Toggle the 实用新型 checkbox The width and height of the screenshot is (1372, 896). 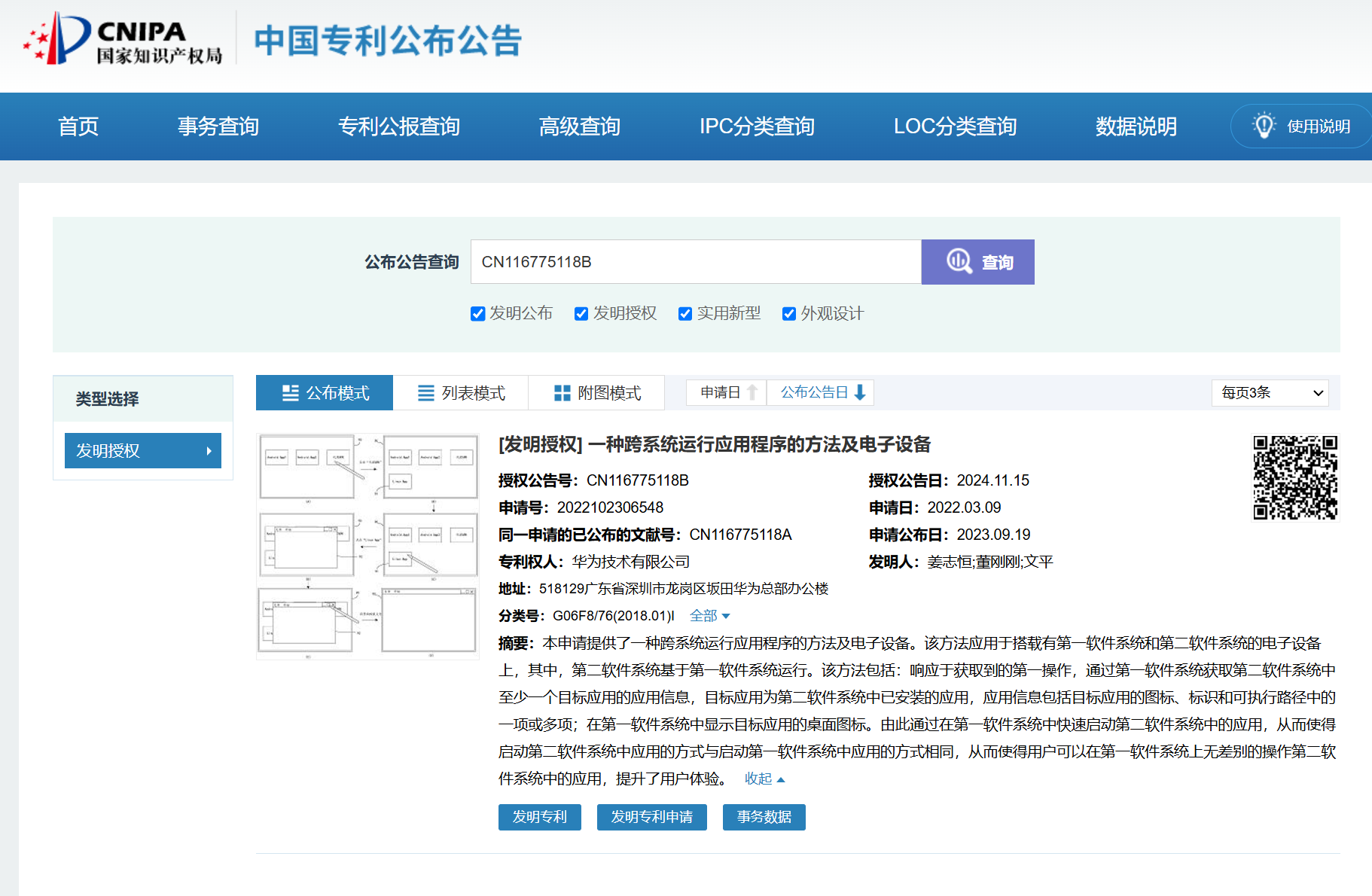click(684, 314)
